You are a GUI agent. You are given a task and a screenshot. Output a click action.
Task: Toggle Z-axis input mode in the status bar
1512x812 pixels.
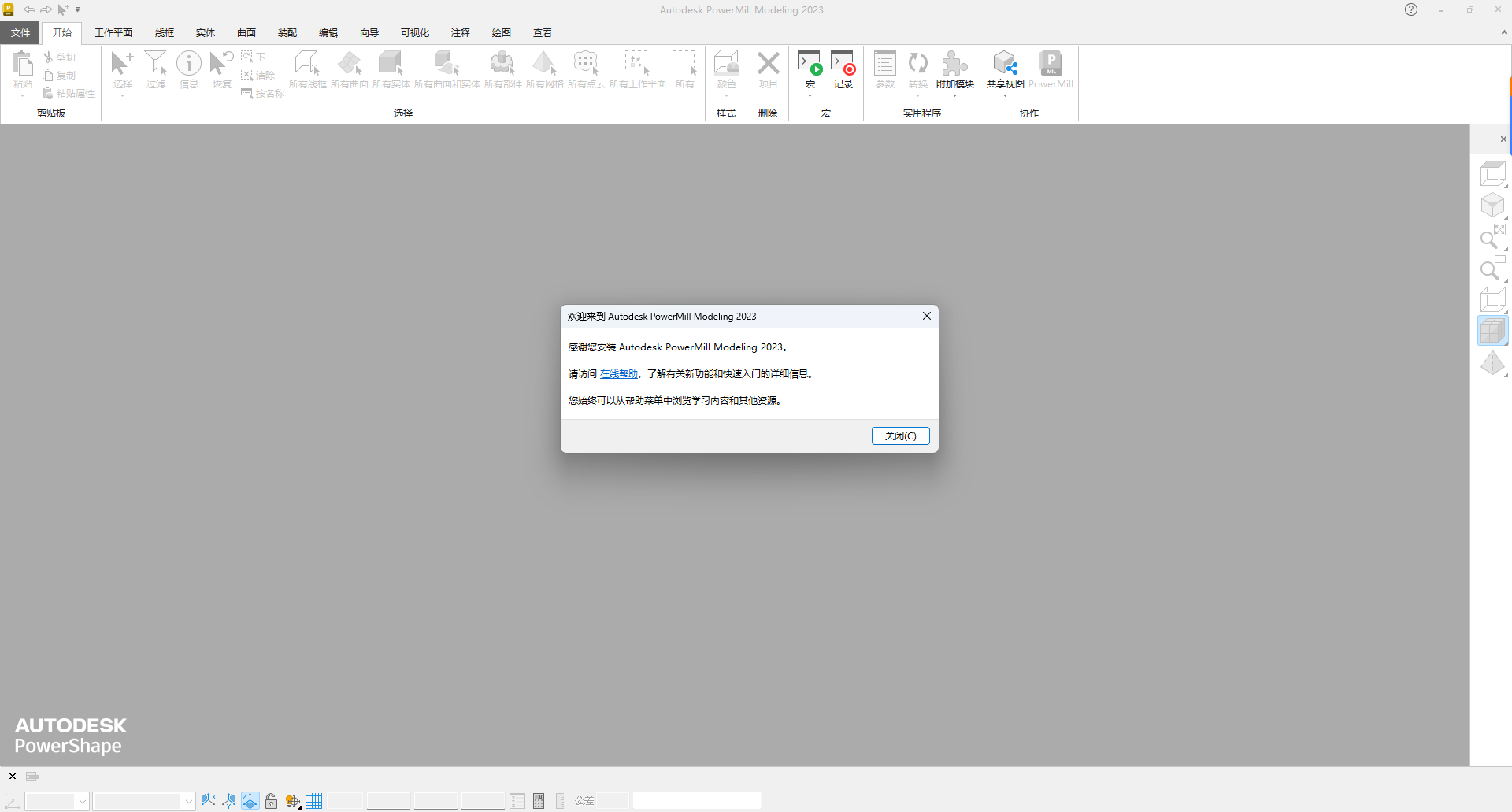pos(250,800)
